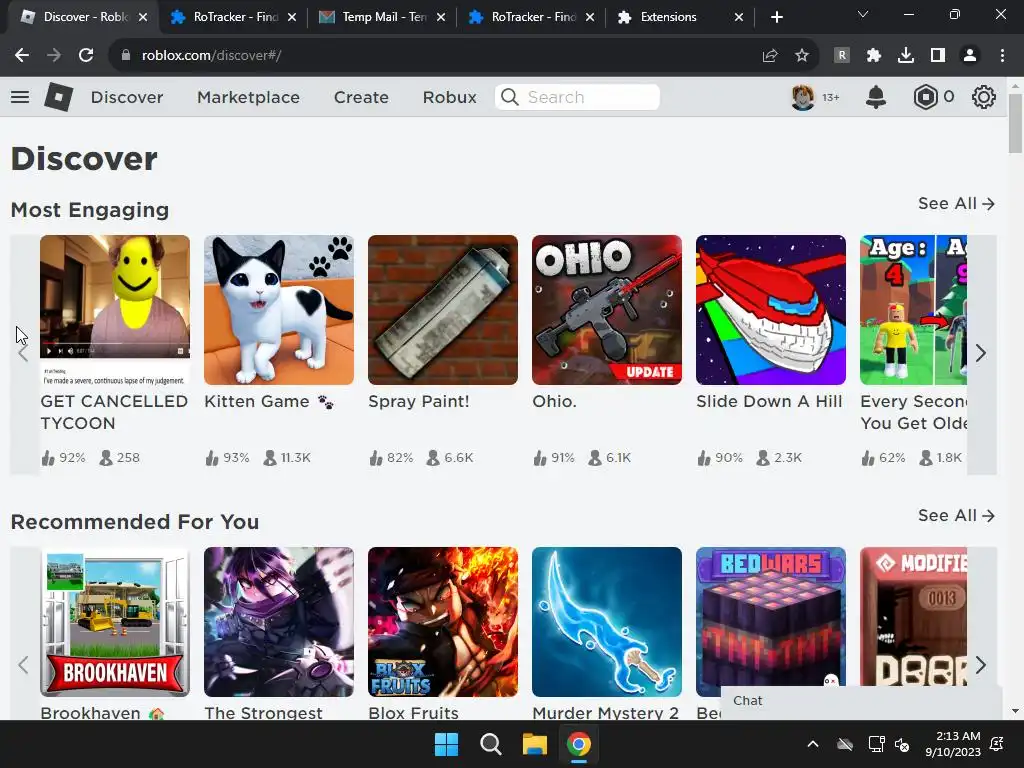Viewport: 1024px width, 768px height.
Task: Open the user avatar profile
Action: (x=803, y=97)
